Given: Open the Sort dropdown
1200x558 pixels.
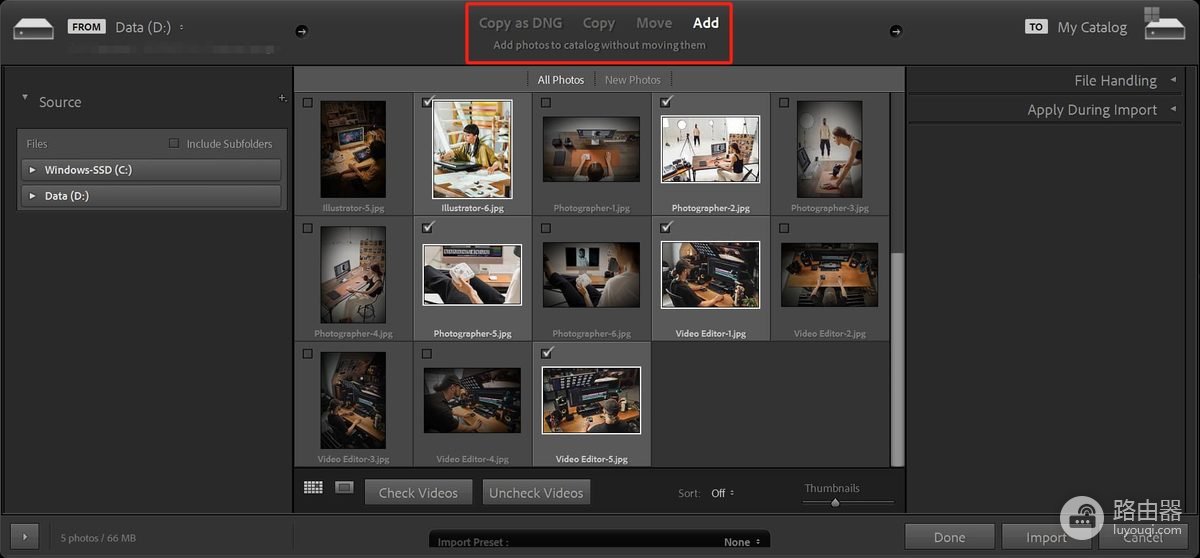Looking at the screenshot, I should coord(721,493).
